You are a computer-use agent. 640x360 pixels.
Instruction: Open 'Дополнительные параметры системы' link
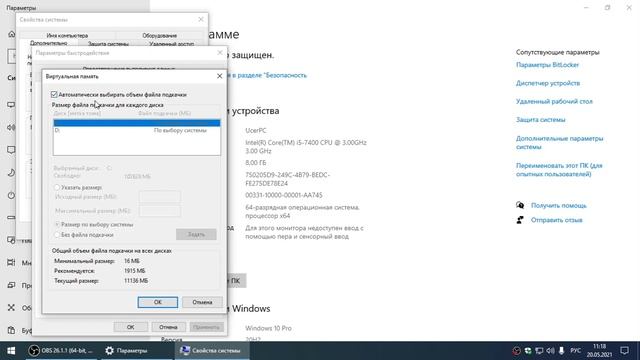point(559,142)
